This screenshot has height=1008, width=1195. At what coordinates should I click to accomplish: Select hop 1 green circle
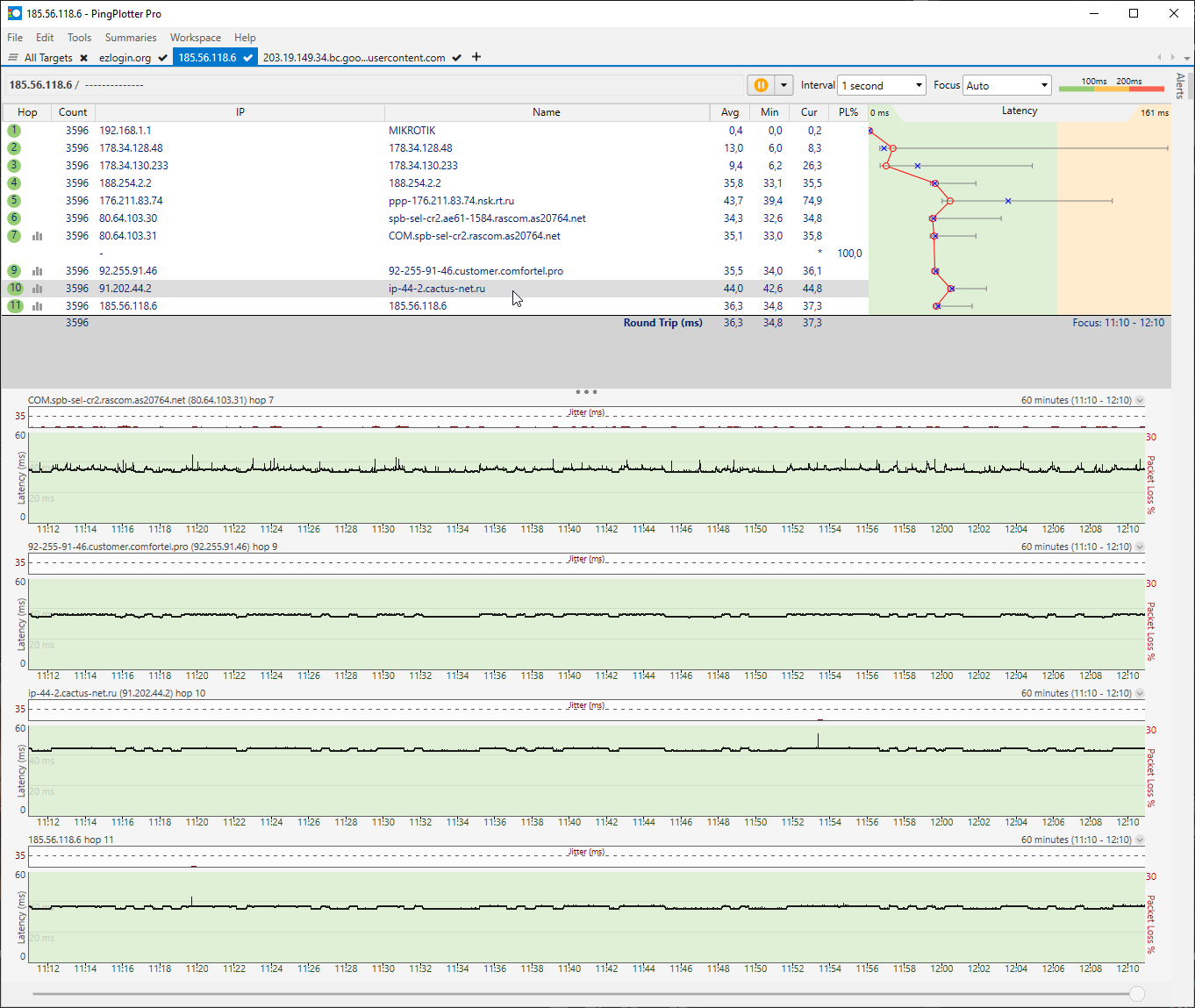pos(14,130)
